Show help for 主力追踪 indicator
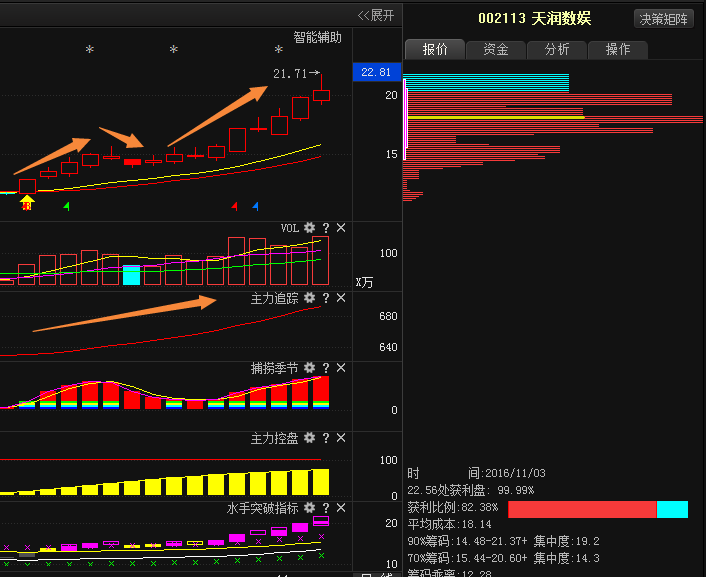The height and width of the screenshot is (577, 706). [x=326, y=298]
